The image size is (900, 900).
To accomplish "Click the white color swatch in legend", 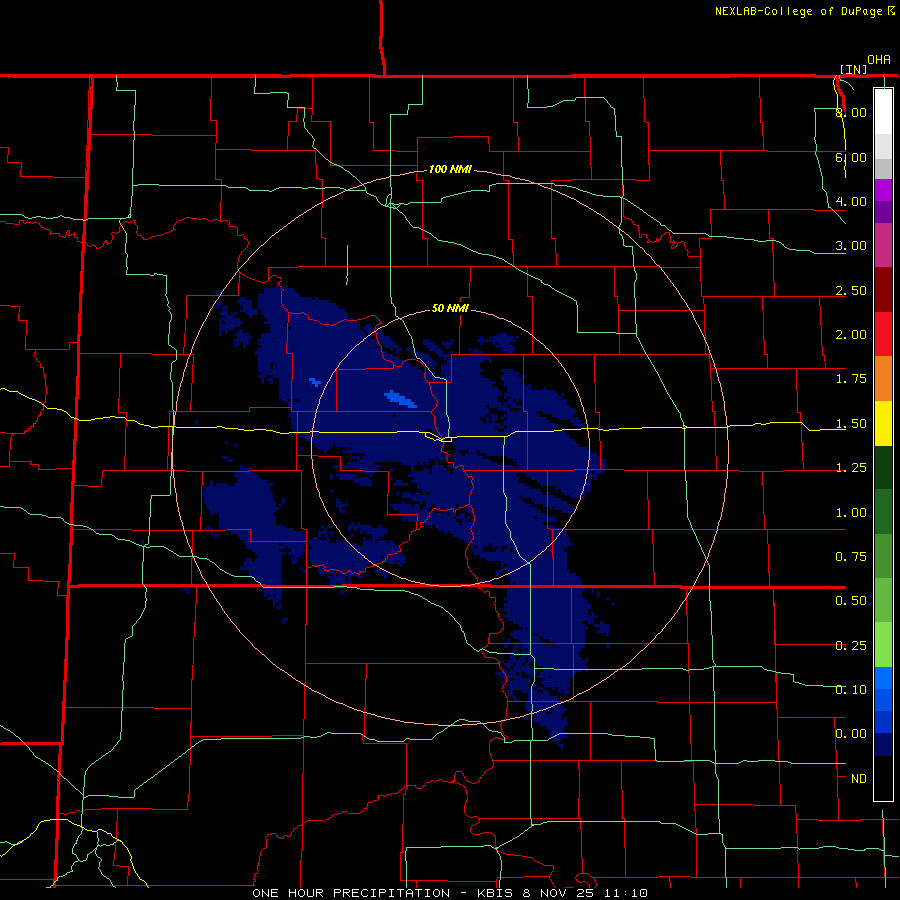I will (x=883, y=111).
